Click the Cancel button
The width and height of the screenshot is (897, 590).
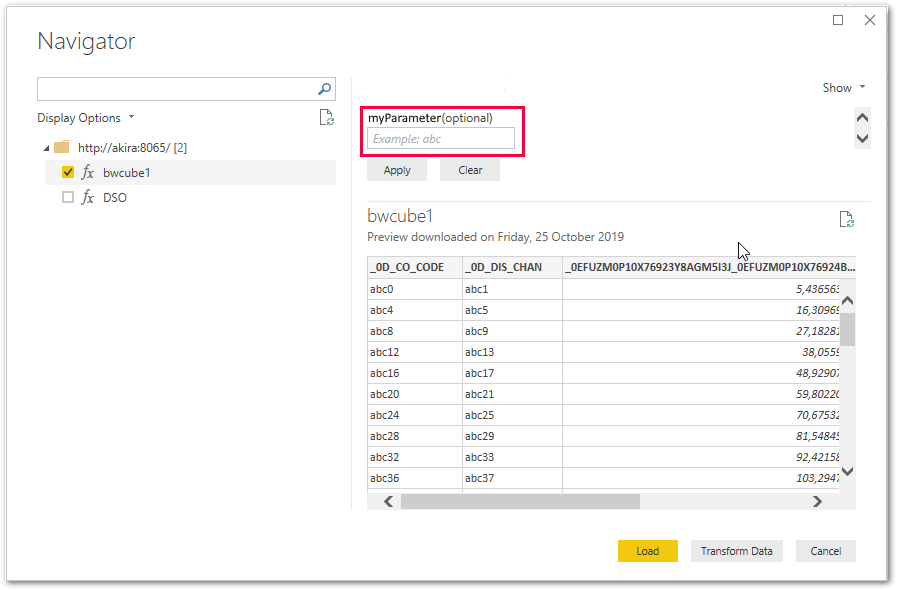(x=825, y=551)
